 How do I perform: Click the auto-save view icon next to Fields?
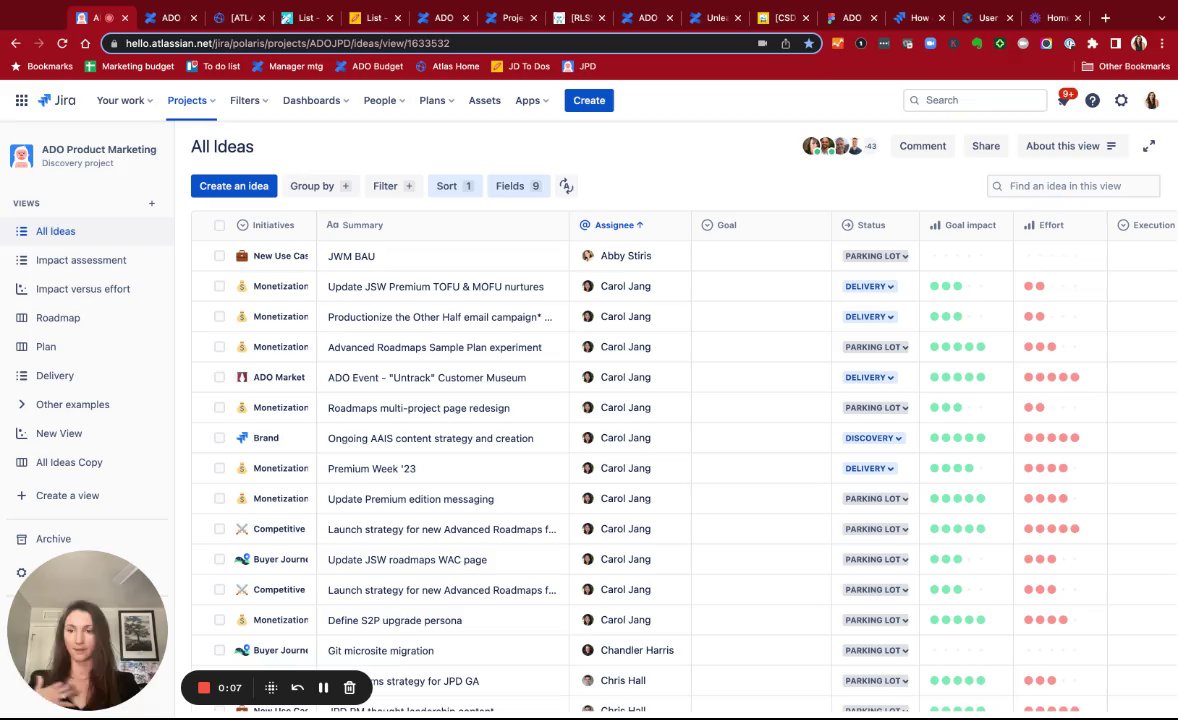(x=566, y=186)
